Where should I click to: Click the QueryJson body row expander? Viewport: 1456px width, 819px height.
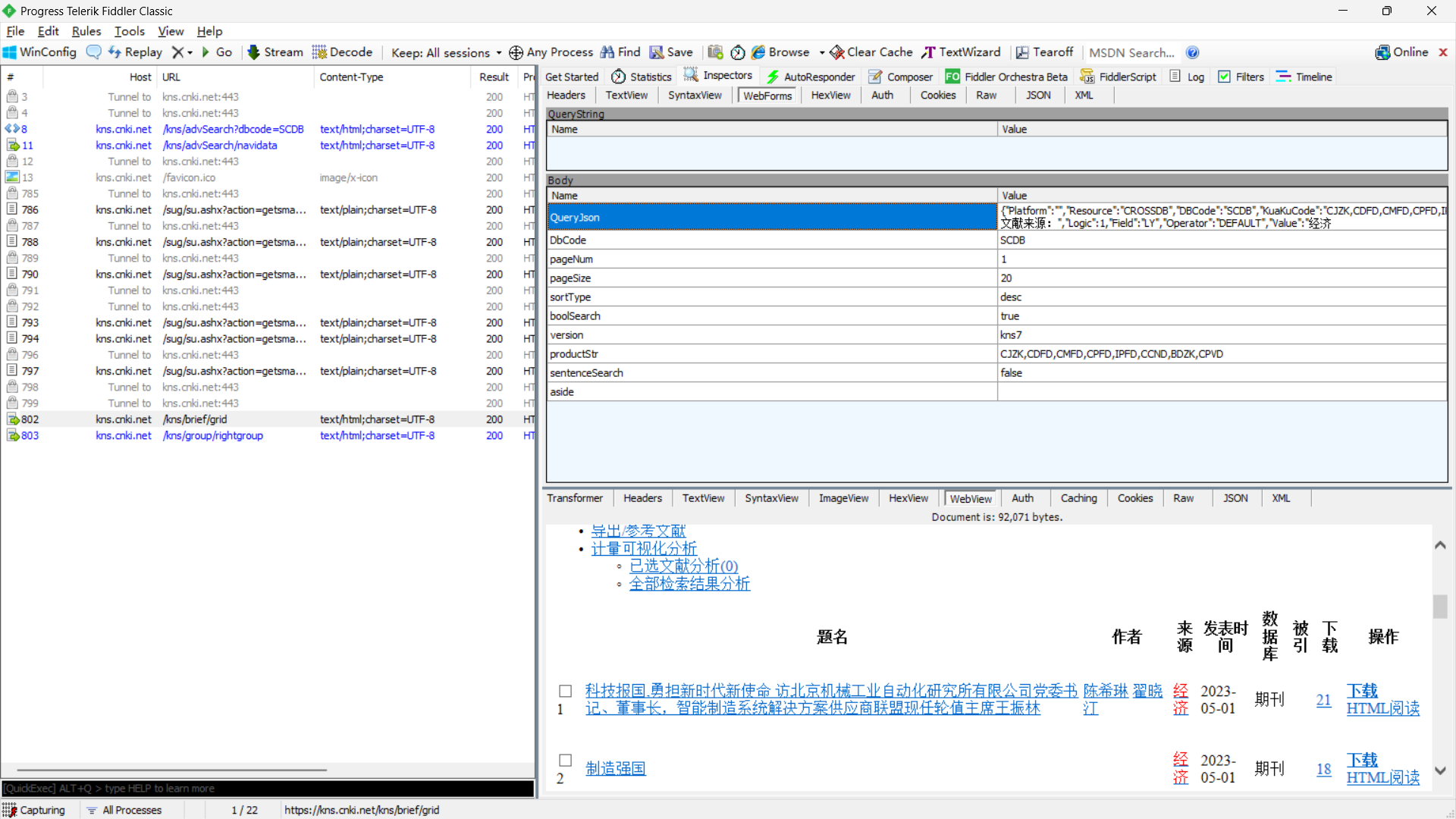[549, 217]
